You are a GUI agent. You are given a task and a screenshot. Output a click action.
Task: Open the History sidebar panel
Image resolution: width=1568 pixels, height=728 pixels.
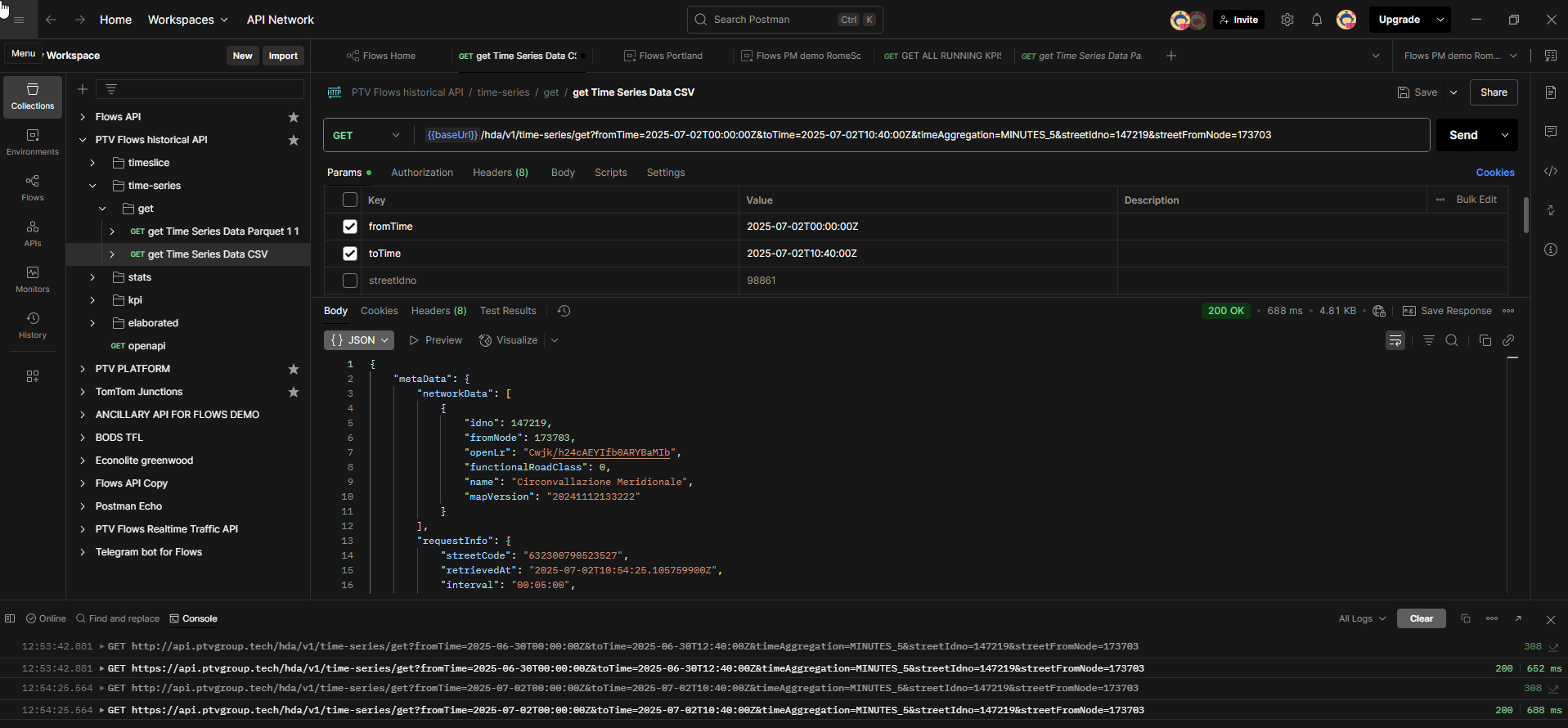tap(33, 326)
